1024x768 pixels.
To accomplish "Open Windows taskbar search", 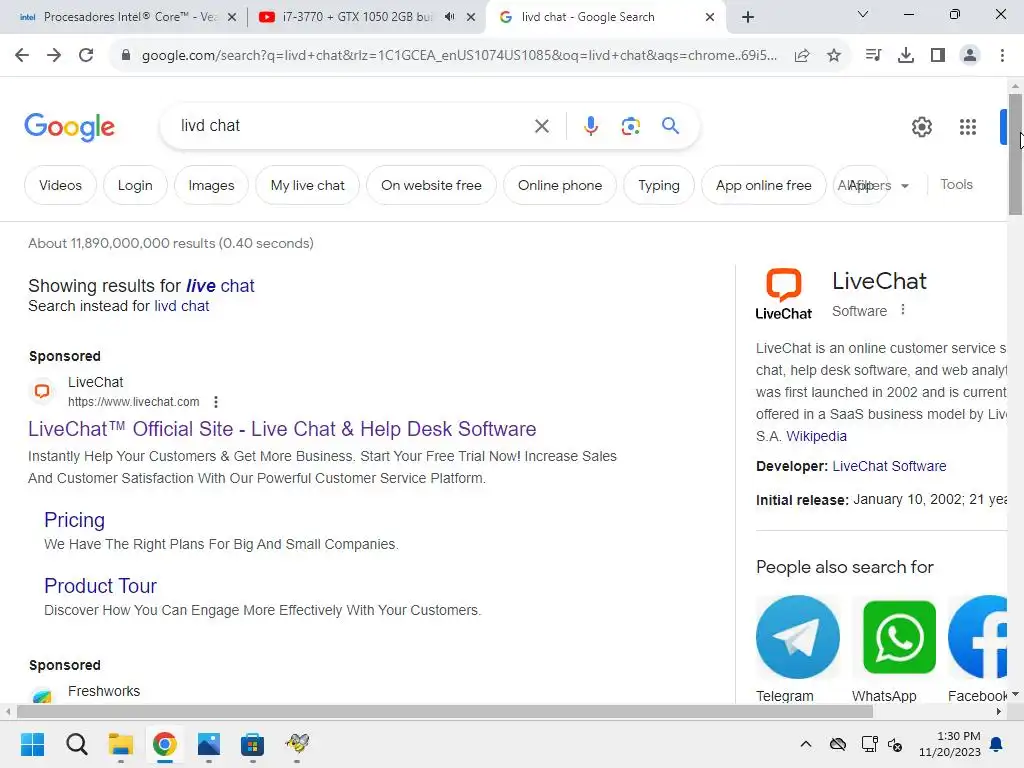I will point(76,744).
